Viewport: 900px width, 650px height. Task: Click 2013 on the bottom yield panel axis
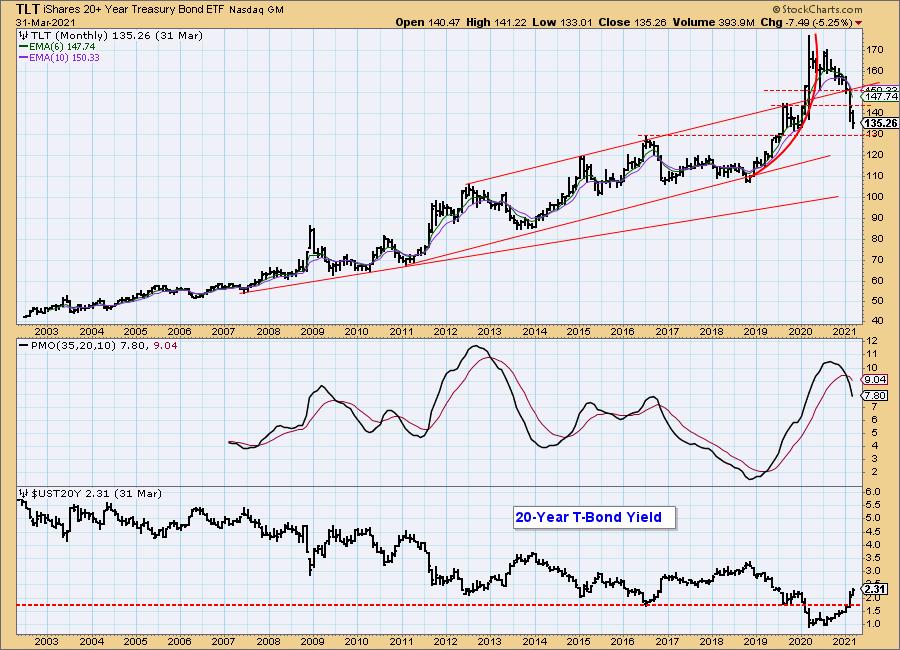click(490, 641)
